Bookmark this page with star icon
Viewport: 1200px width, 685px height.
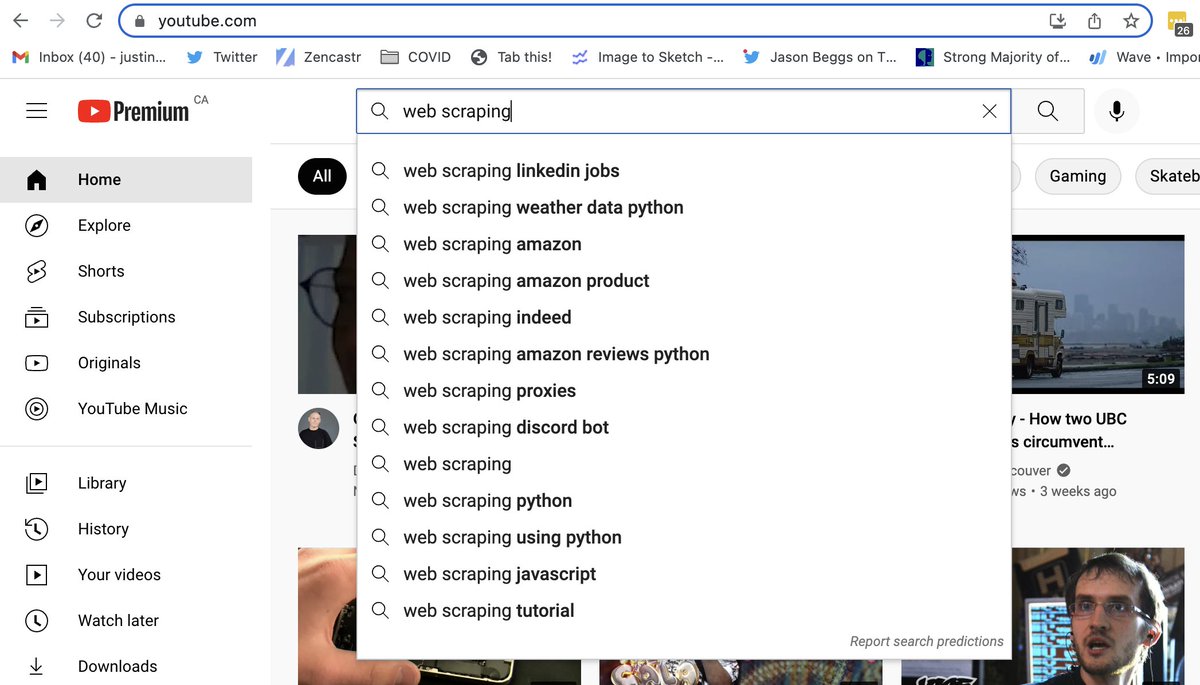1131,20
